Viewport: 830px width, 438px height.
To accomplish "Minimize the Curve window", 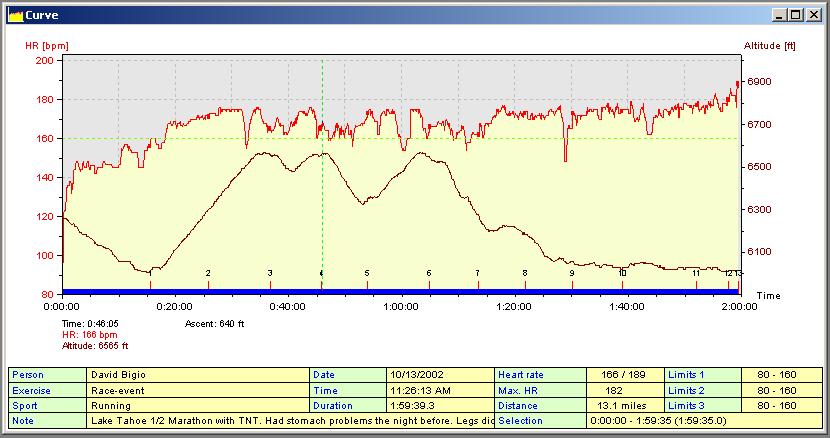I will (779, 15).
